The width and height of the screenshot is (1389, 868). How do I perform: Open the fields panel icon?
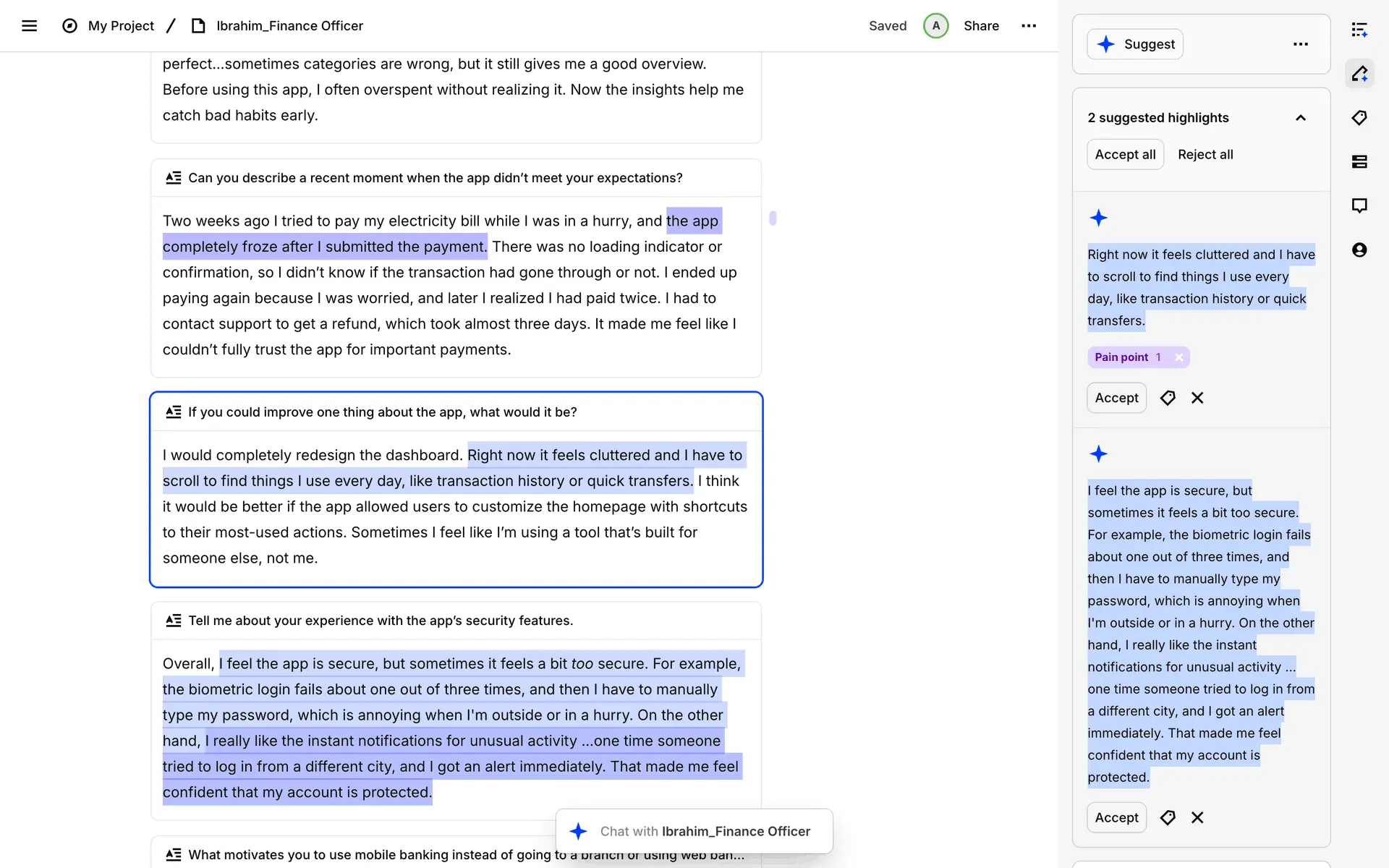[1359, 161]
